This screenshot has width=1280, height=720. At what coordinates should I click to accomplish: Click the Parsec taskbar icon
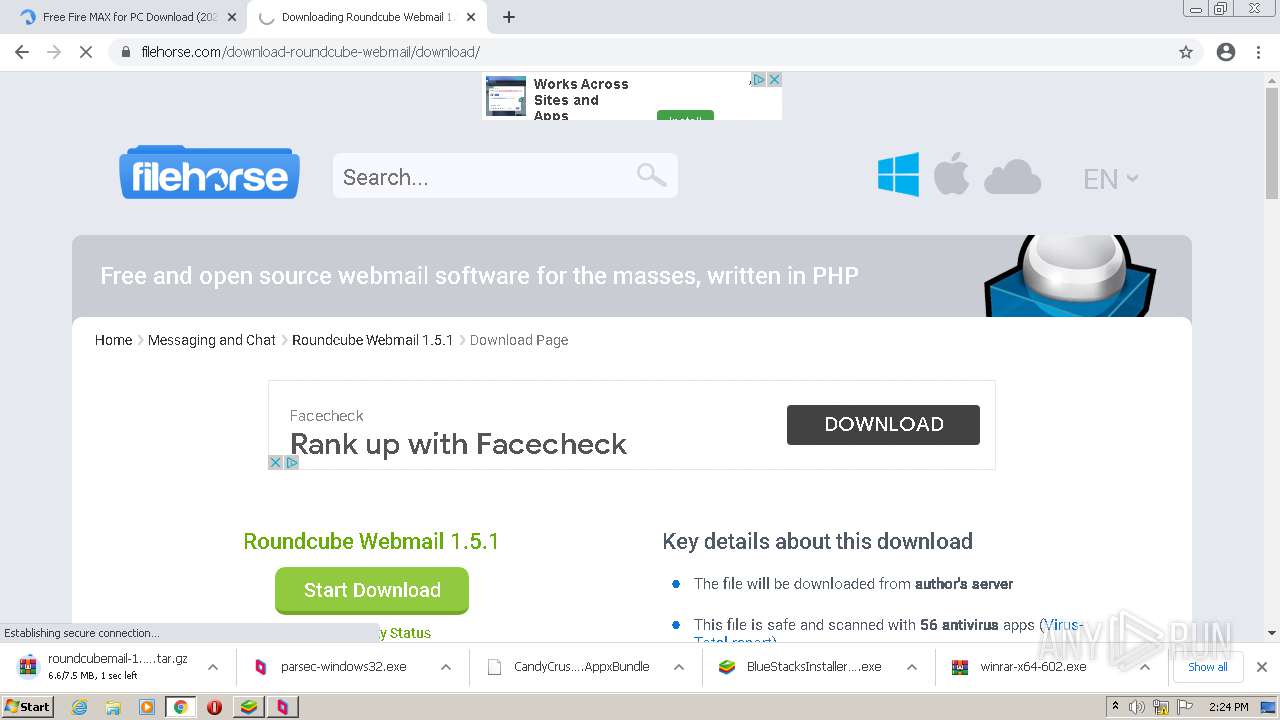282,707
